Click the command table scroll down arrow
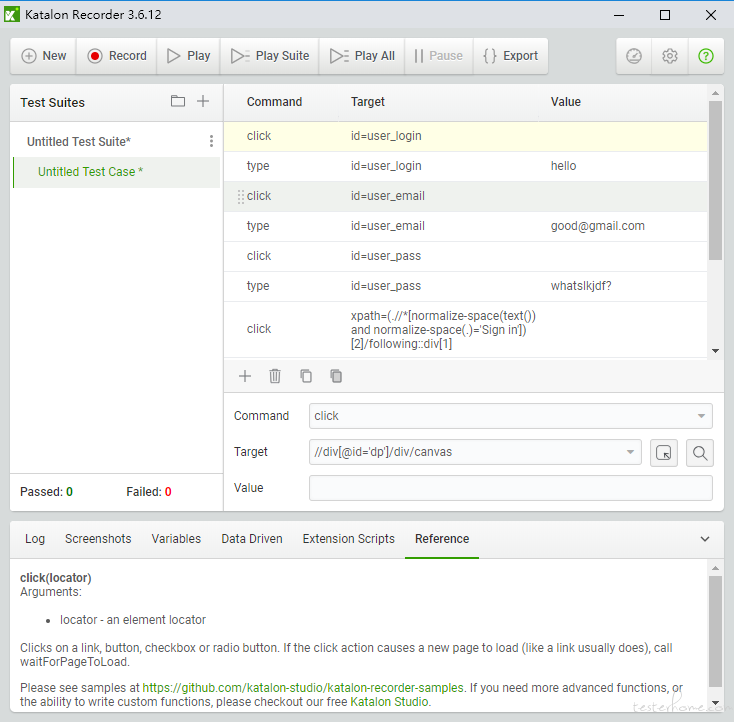Viewport: 734px width, 722px height. click(x=715, y=351)
